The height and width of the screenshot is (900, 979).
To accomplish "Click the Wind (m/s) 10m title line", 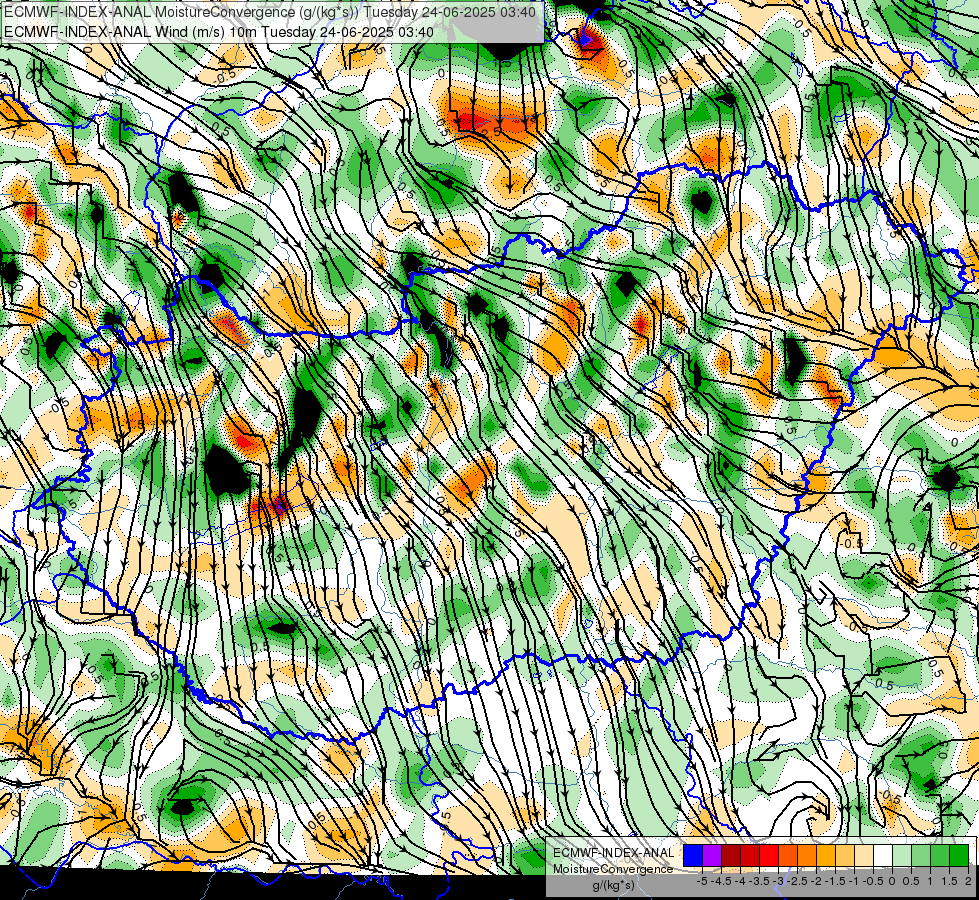I will pos(219,32).
